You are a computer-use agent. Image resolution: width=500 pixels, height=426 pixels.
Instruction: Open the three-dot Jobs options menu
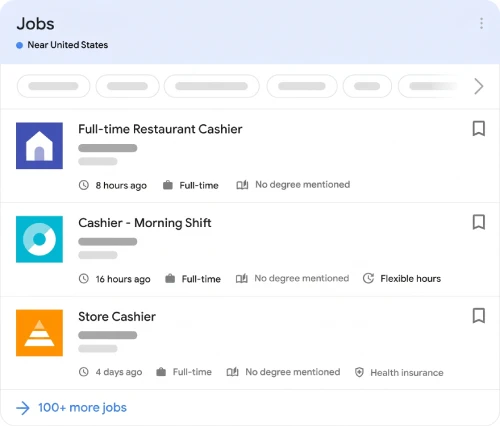coord(481,23)
